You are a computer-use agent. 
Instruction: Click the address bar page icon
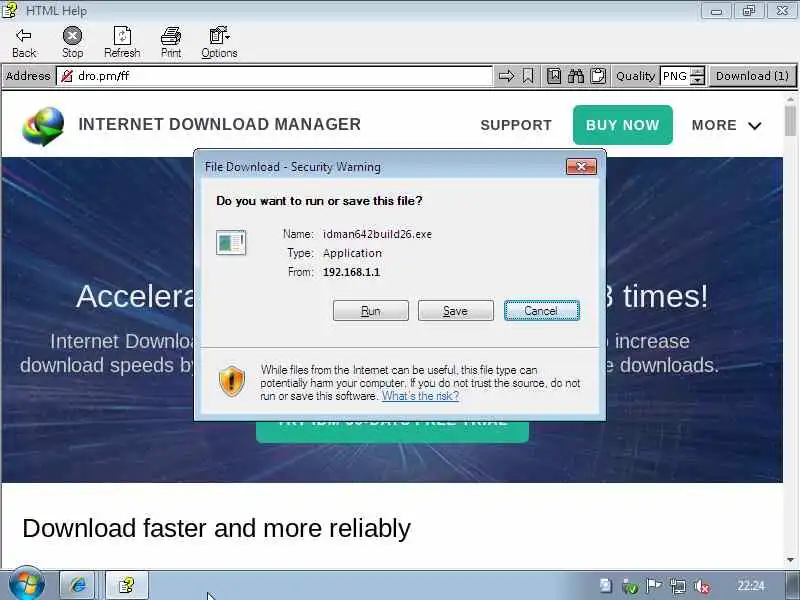point(66,76)
